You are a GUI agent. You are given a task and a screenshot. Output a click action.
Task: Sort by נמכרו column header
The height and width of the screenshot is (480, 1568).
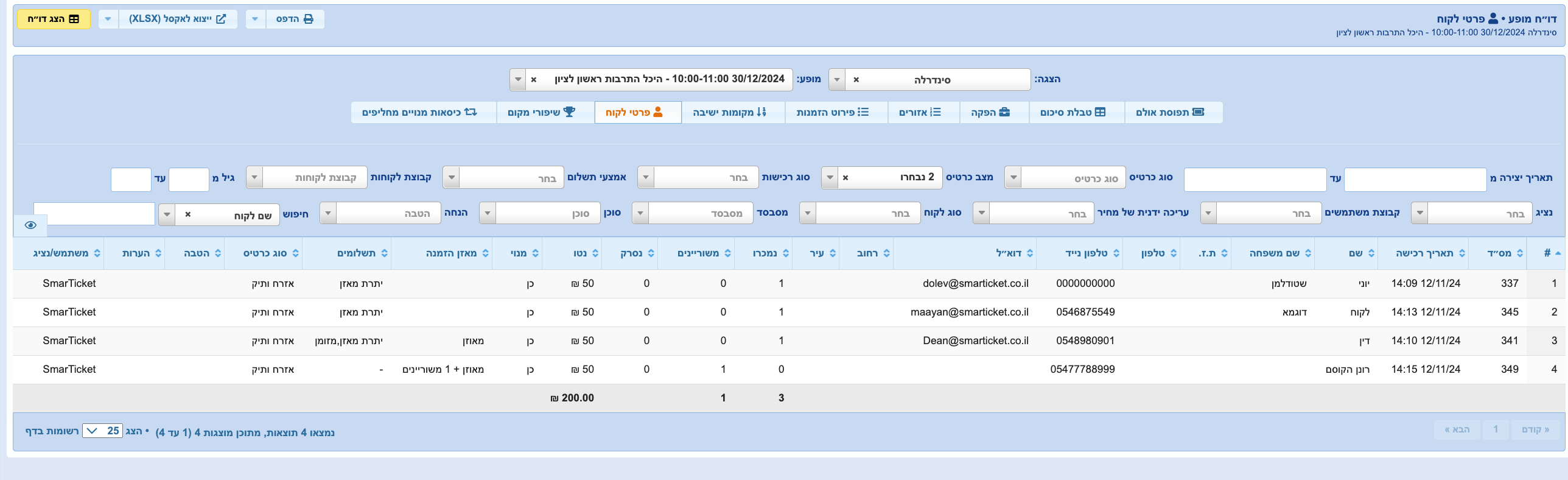763,253
